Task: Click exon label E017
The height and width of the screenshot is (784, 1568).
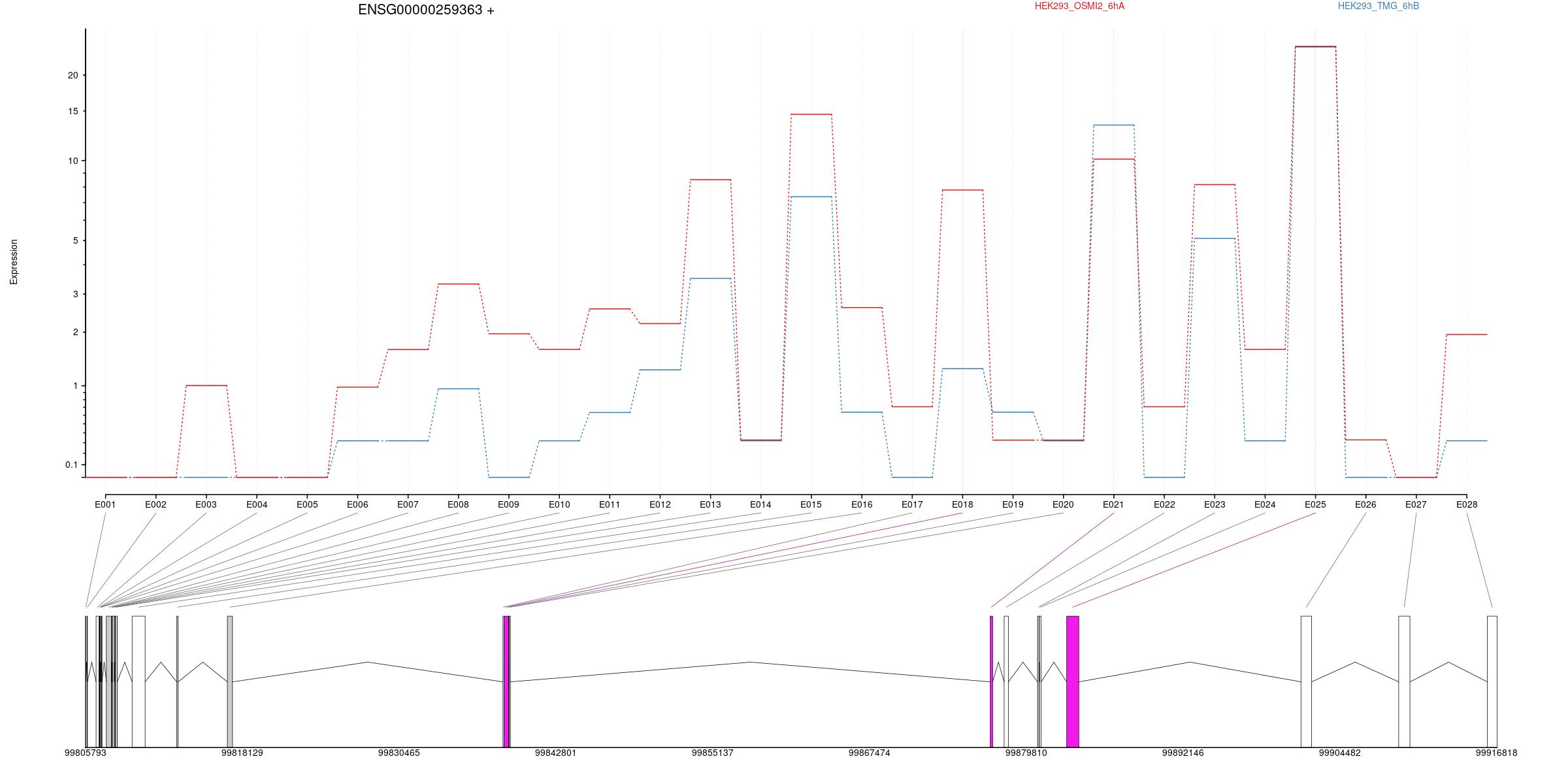Action: tap(912, 504)
